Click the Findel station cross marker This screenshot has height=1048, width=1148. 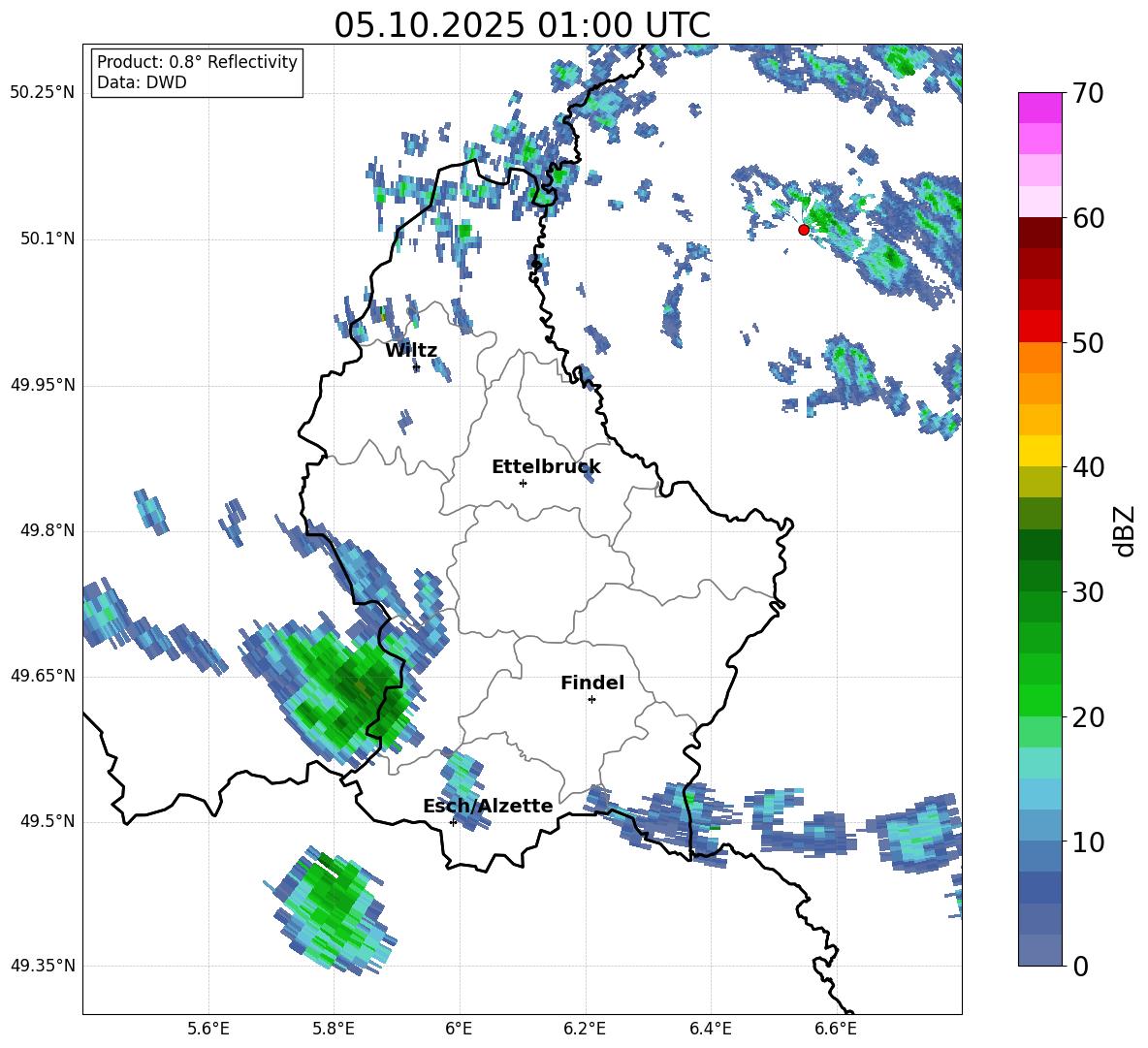(591, 700)
